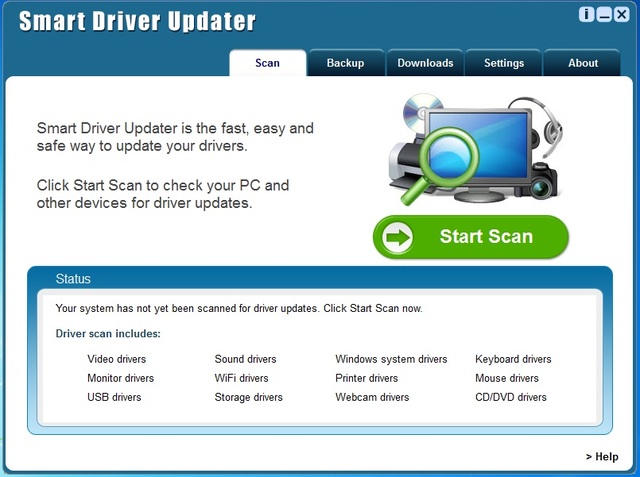Click the 'Video drivers' text
The image size is (640, 477).
[x=117, y=359]
